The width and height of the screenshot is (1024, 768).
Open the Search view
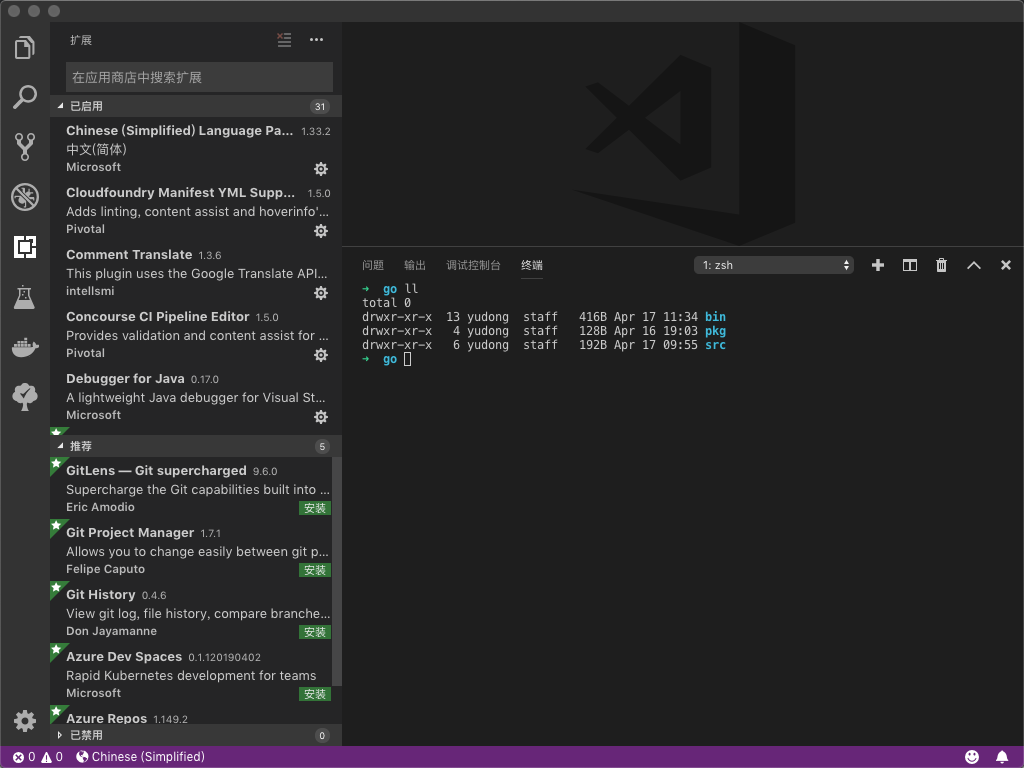tap(25, 96)
